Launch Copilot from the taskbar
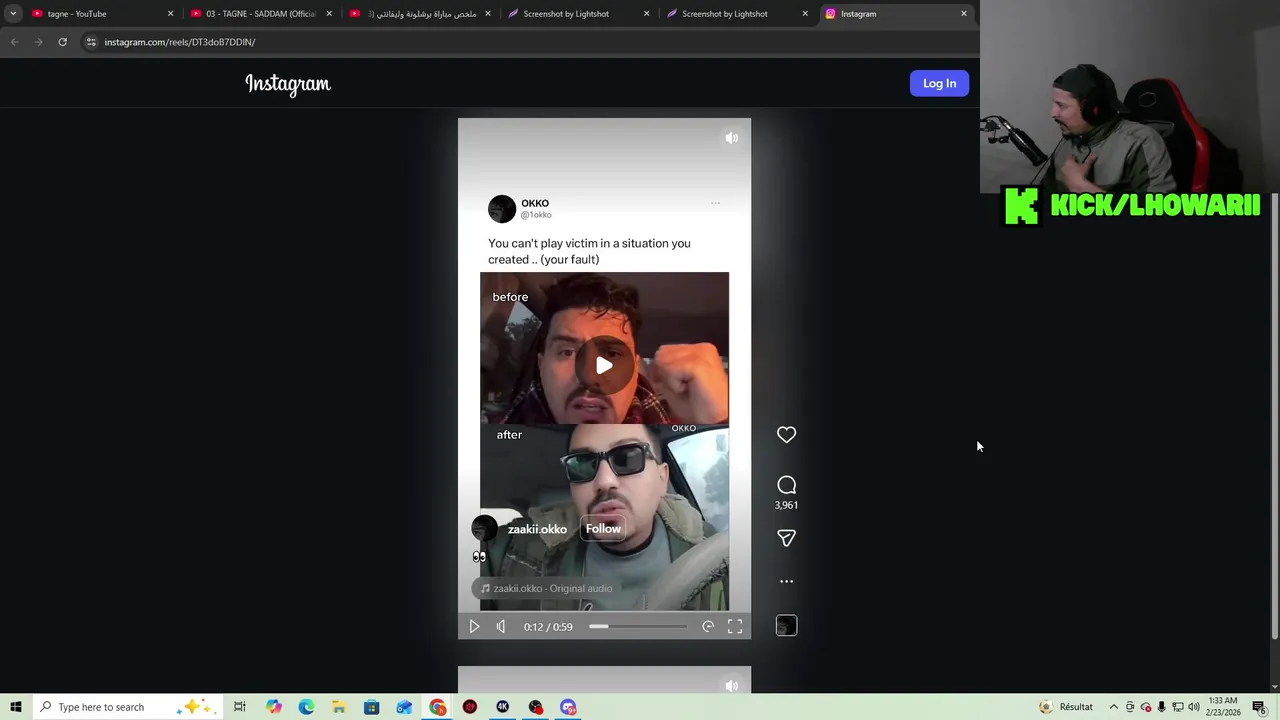The image size is (1280, 720). click(x=273, y=707)
